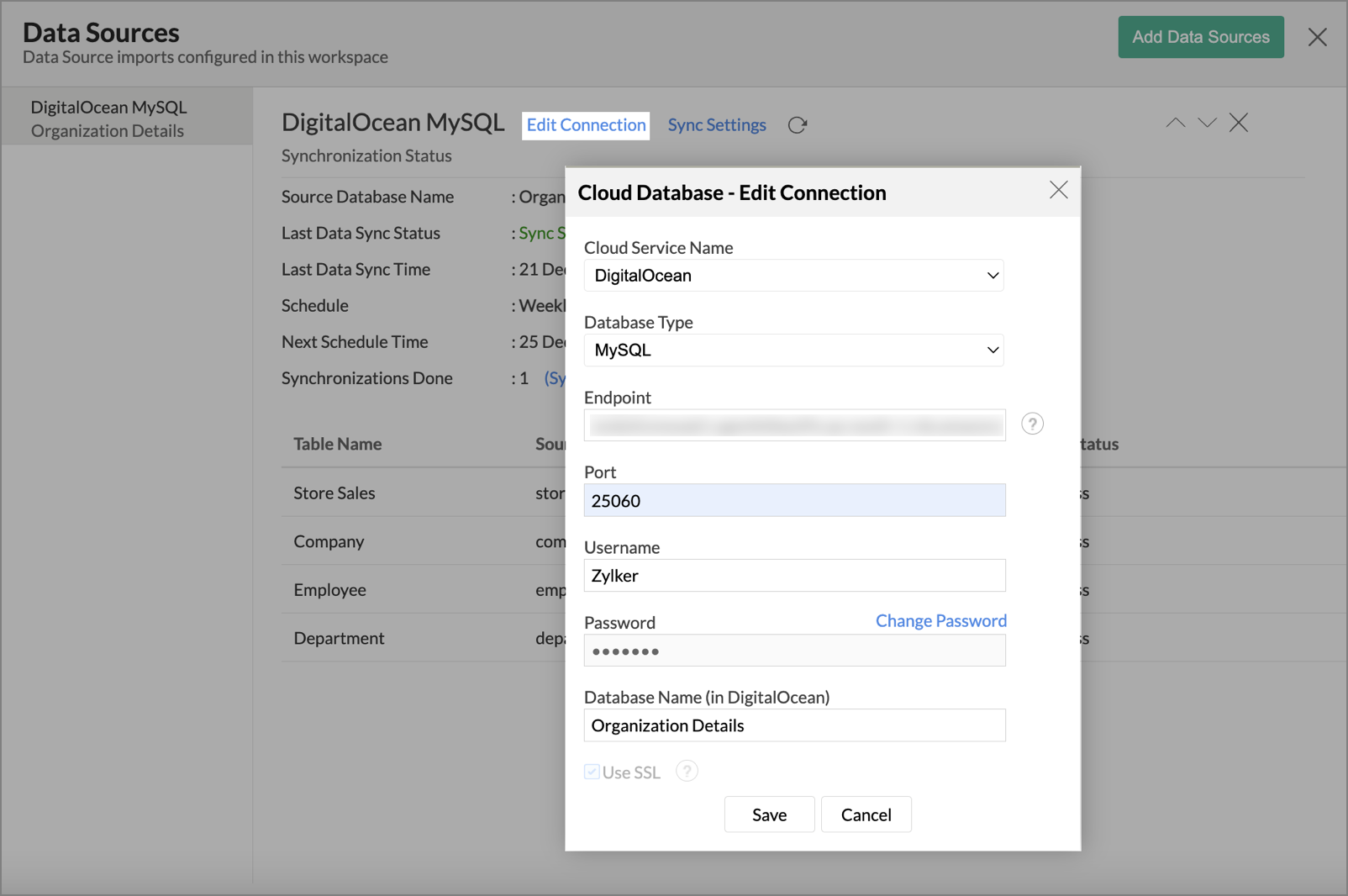Click the Cancel button

(866, 814)
